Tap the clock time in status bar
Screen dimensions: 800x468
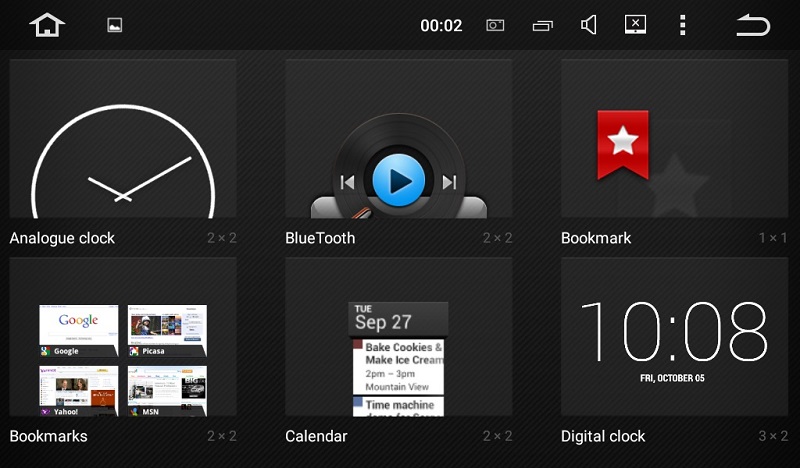click(x=441, y=26)
